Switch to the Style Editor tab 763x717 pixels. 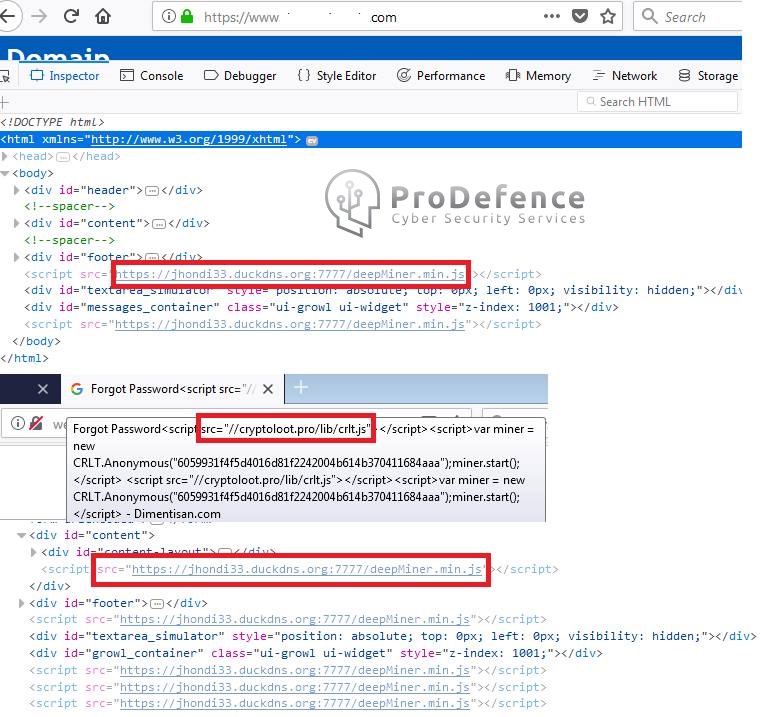(337, 76)
